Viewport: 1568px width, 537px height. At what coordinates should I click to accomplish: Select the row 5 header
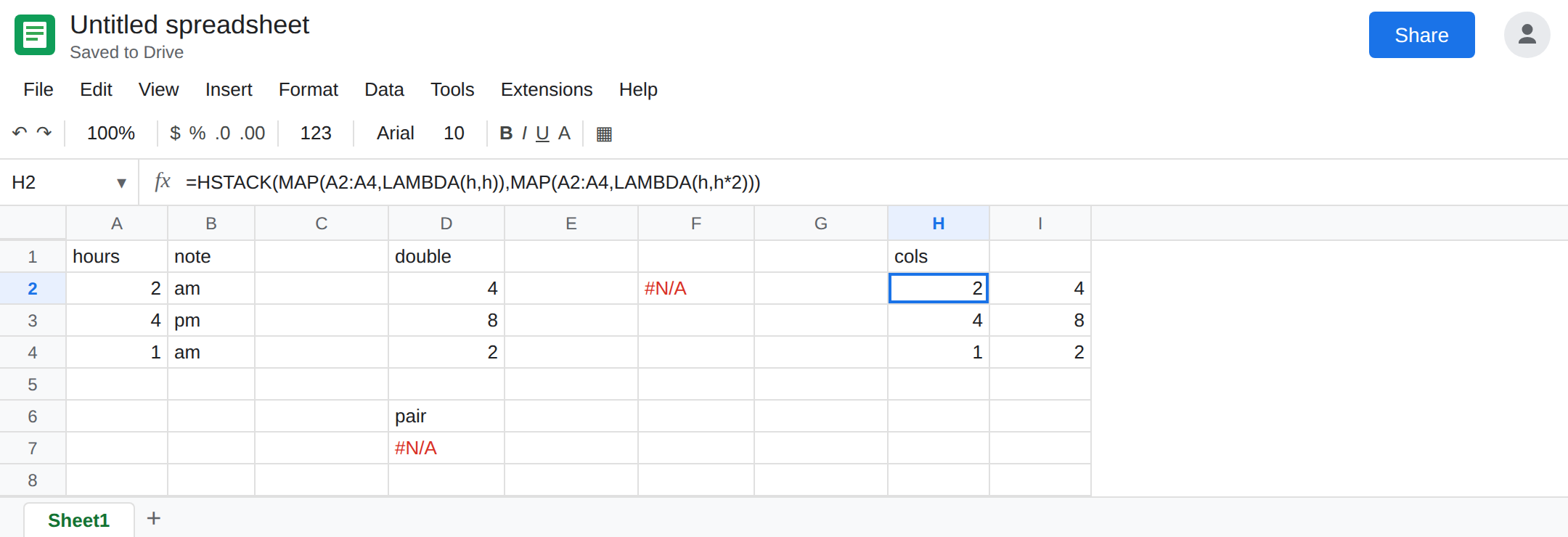pos(33,385)
